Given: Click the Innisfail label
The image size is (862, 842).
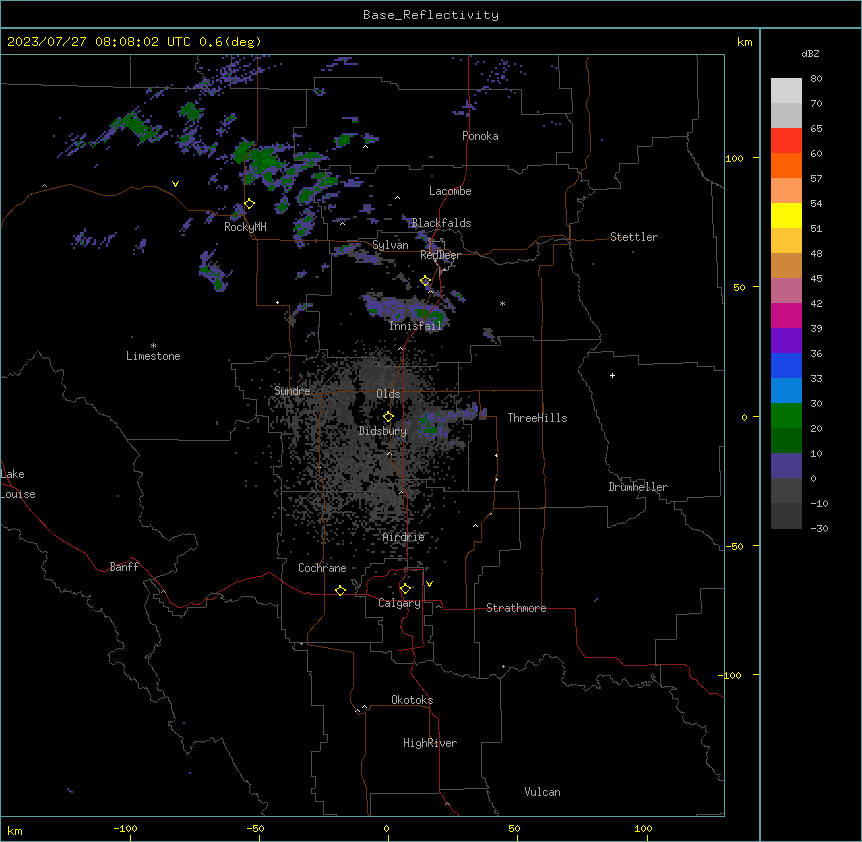Looking at the screenshot, I should 415,326.
